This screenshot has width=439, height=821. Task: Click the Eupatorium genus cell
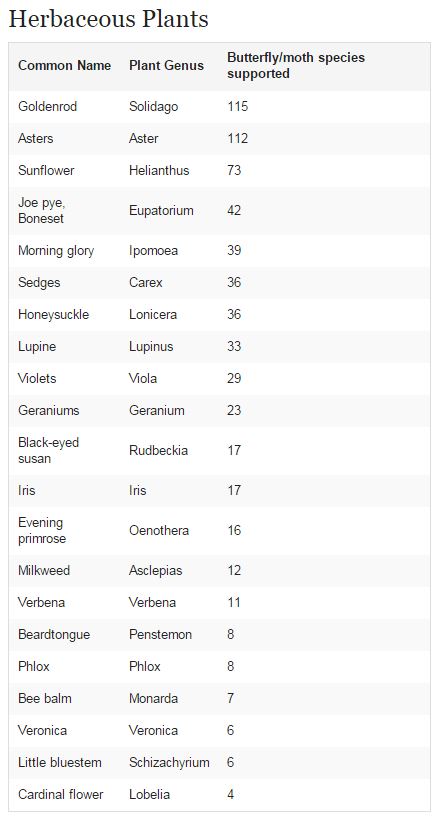(161, 210)
